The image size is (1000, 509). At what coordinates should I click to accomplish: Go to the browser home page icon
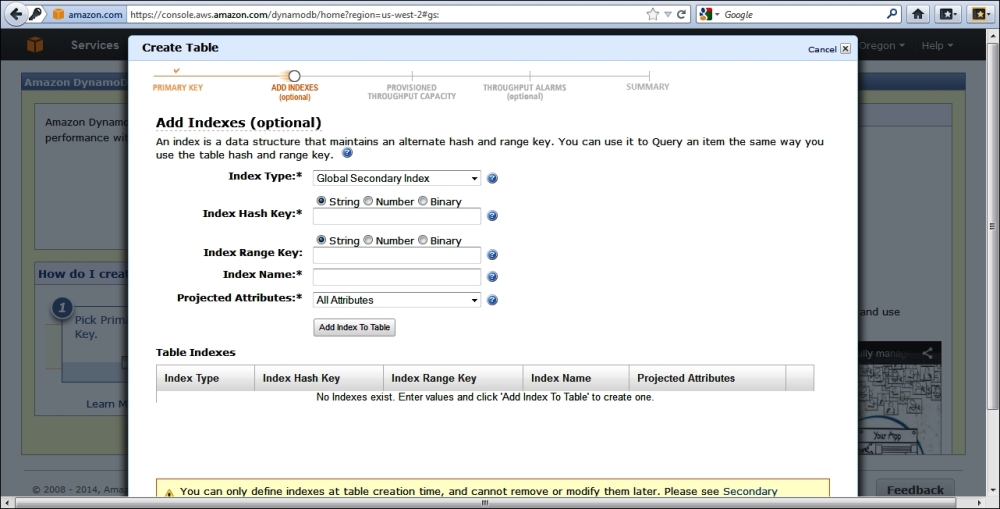point(918,14)
